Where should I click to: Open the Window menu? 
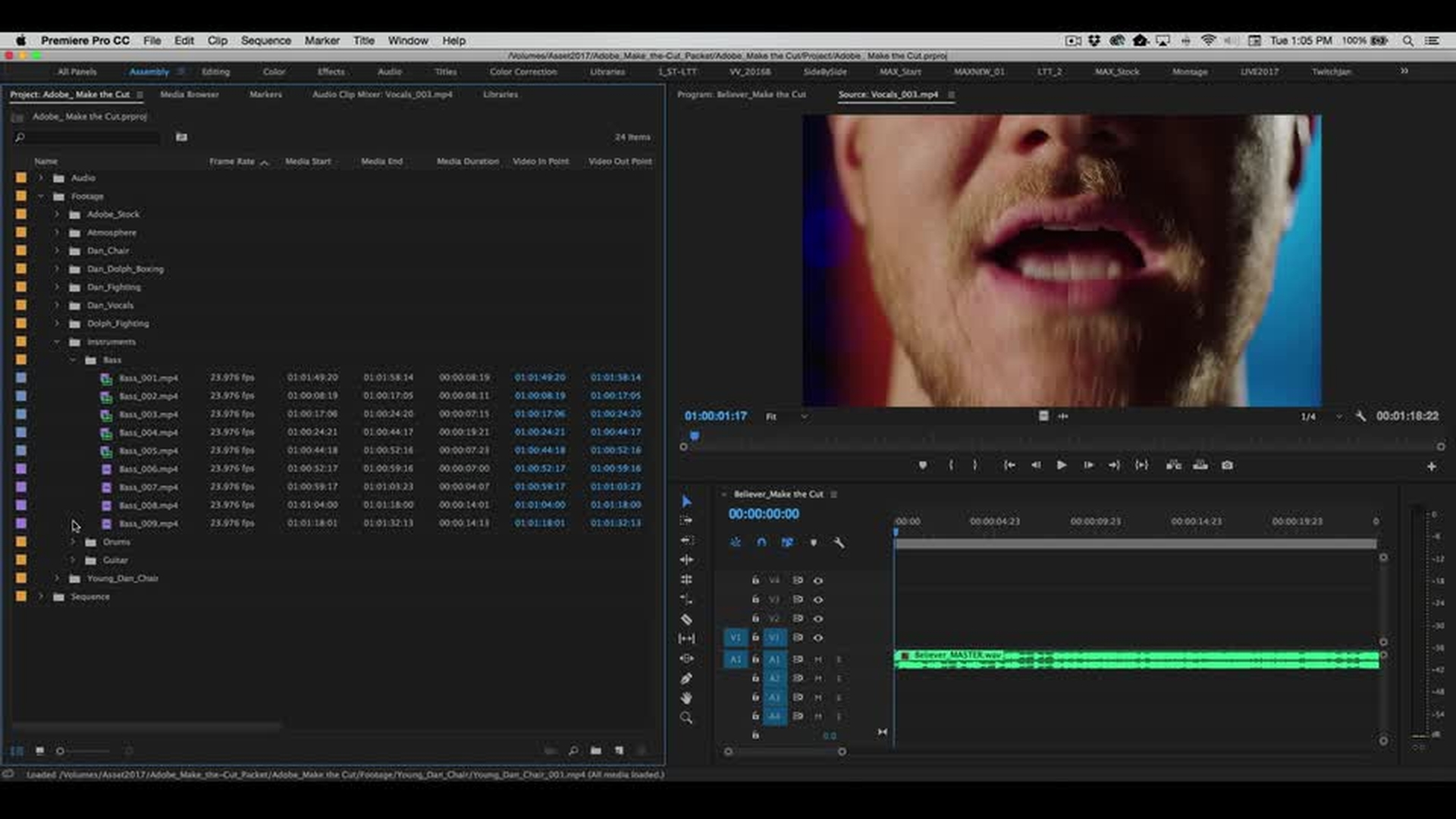click(408, 40)
